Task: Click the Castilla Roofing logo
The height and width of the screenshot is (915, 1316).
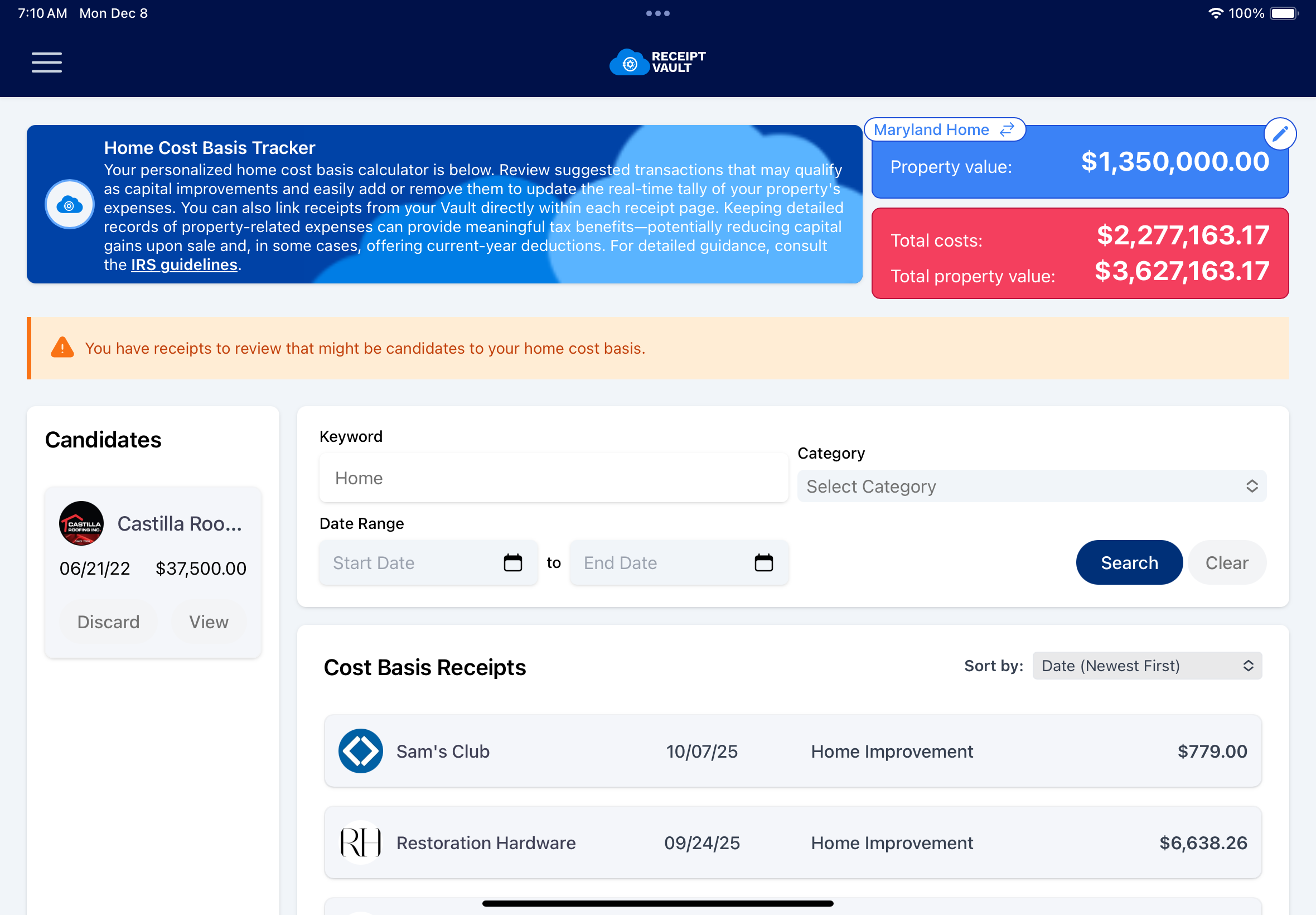Action: 81,523
